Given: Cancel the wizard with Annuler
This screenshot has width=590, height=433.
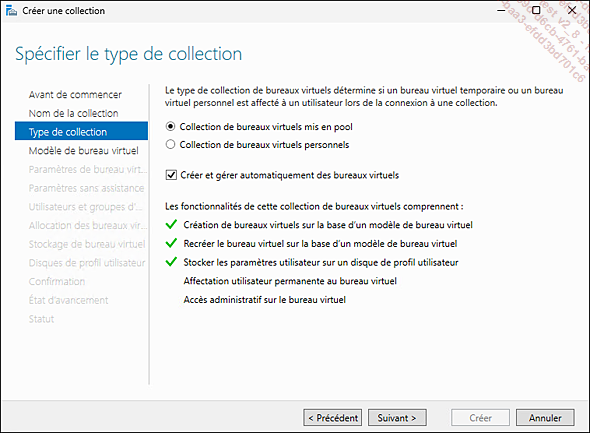Looking at the screenshot, I should (x=545, y=418).
